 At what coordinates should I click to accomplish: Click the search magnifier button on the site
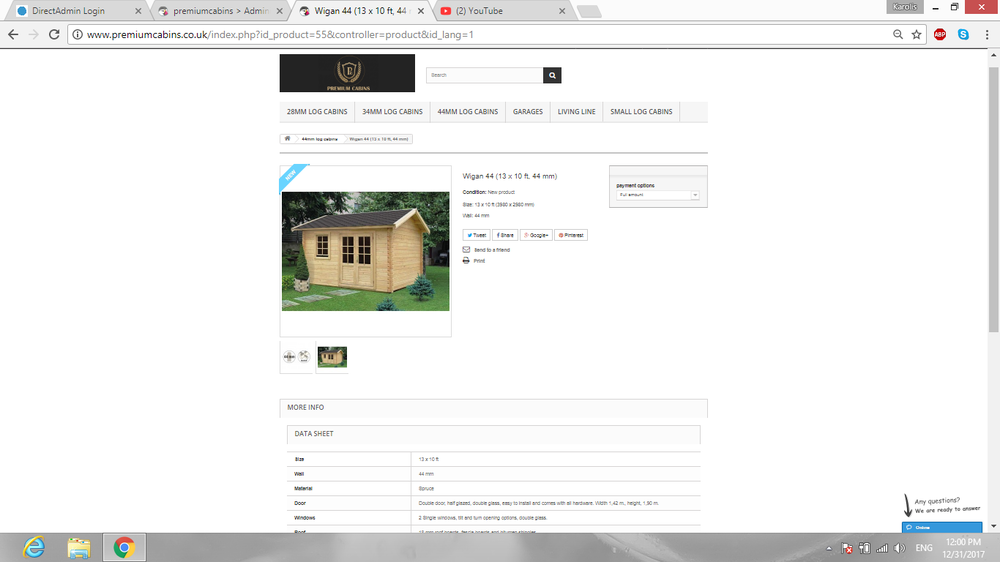tap(552, 75)
